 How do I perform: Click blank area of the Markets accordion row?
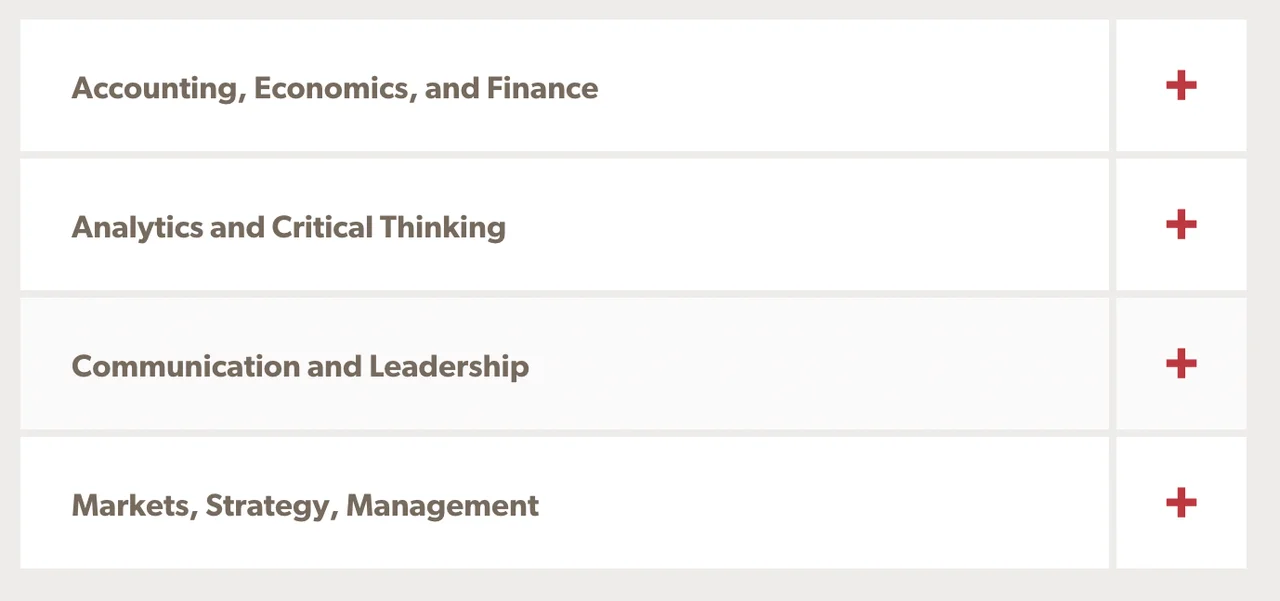(800, 503)
